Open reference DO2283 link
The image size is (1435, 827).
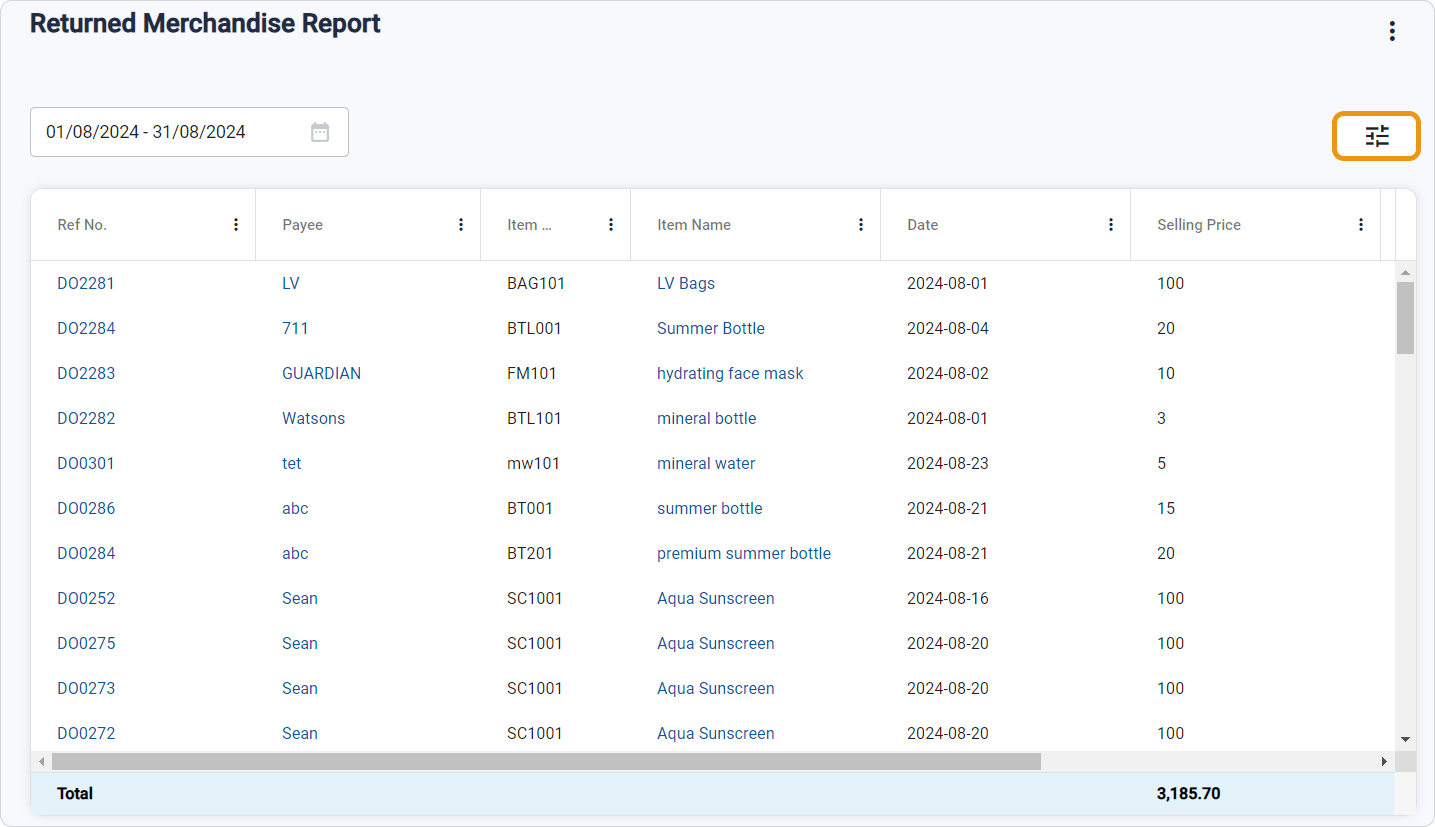[x=86, y=373]
